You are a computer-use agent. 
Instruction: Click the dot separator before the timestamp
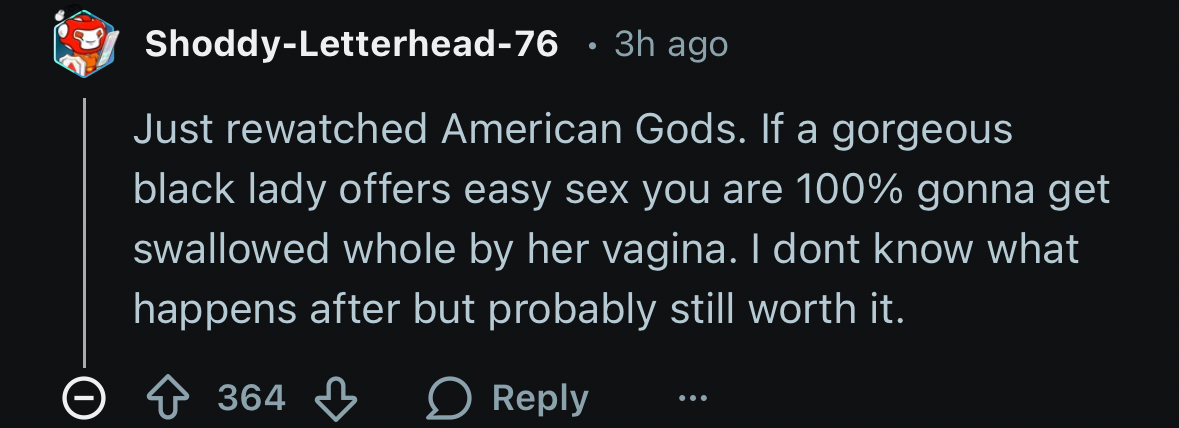point(594,46)
